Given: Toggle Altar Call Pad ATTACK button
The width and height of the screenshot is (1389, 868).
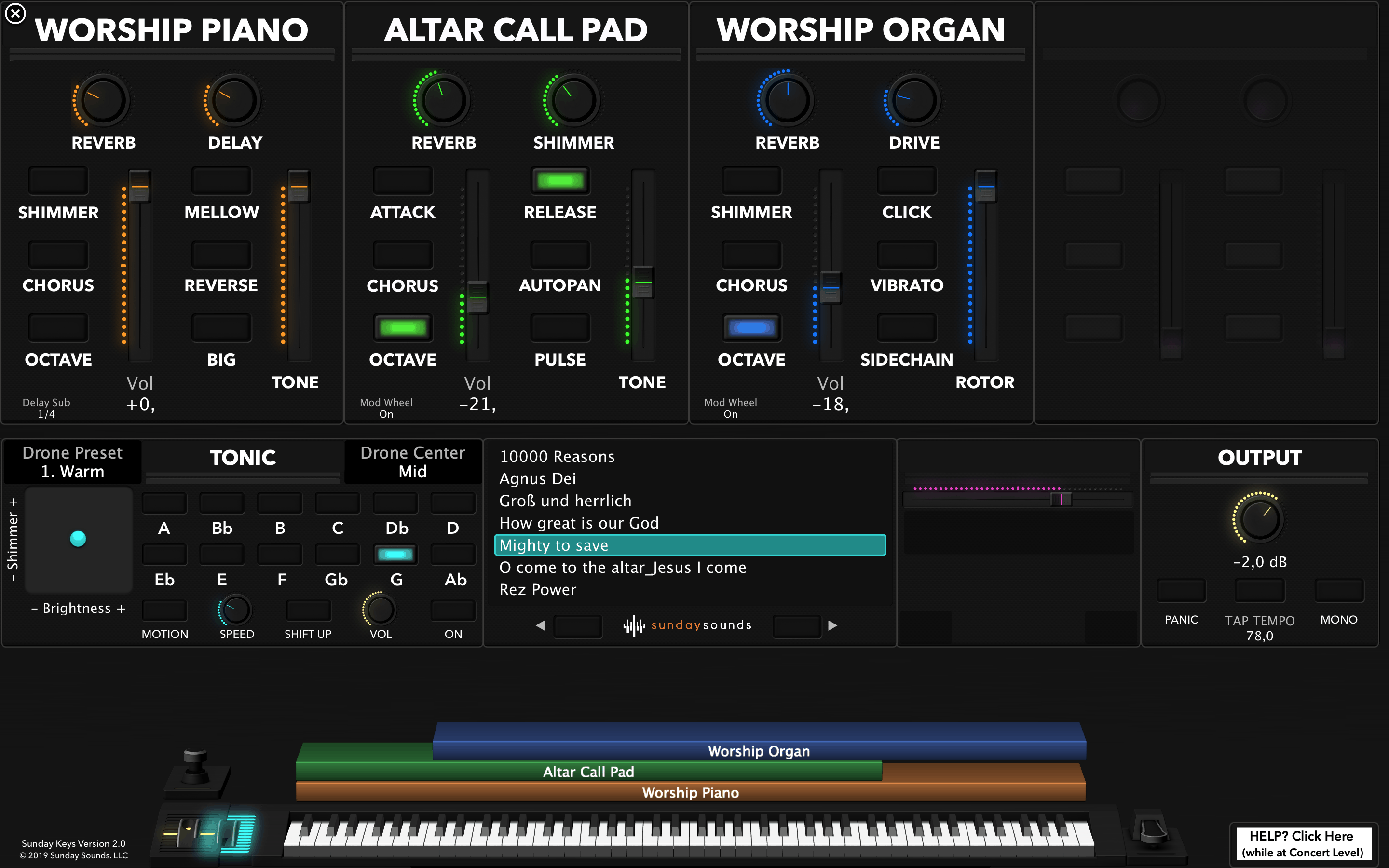Looking at the screenshot, I should [x=402, y=181].
